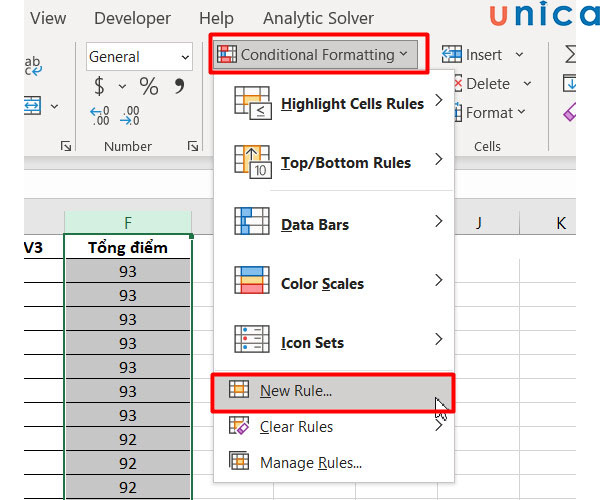Image resolution: width=600 pixels, height=500 pixels.
Task: Click the Merge & Center icon
Action: [x=32, y=105]
